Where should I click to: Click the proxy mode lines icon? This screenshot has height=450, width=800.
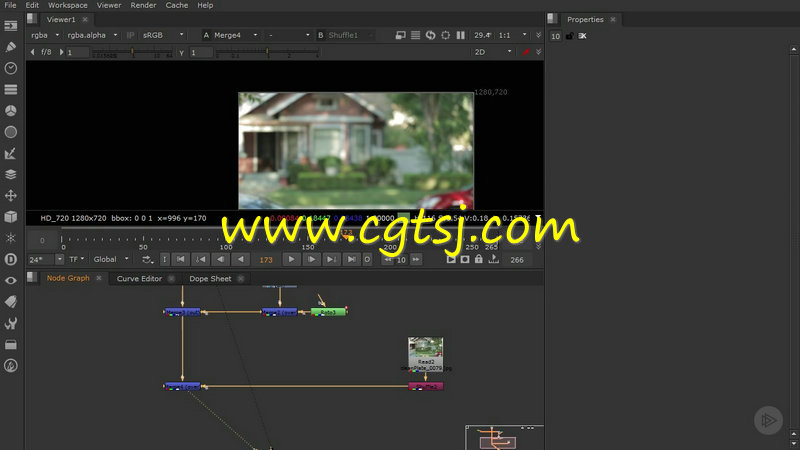click(x=416, y=35)
